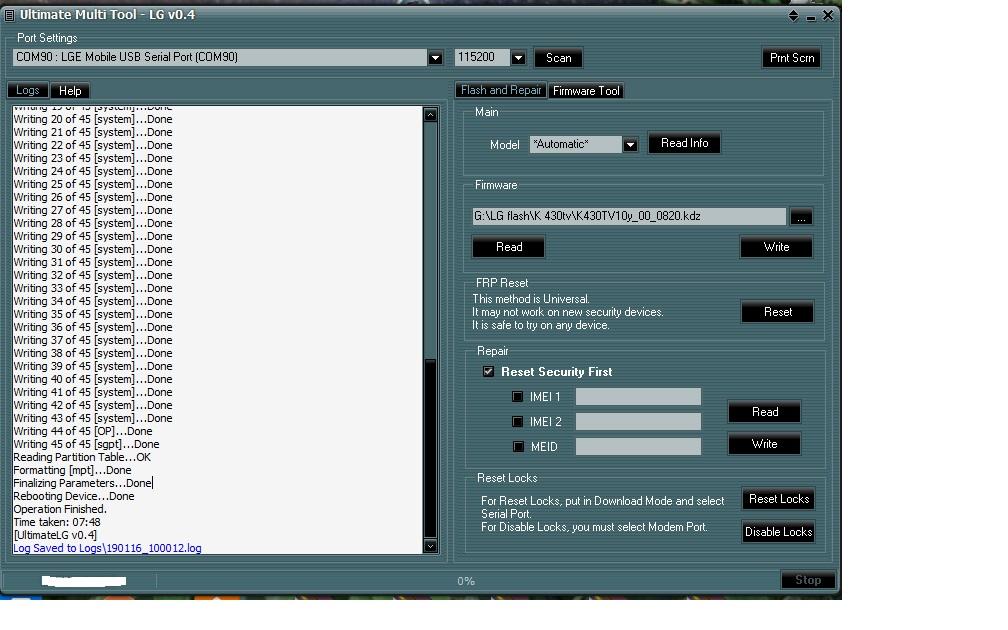Click the MEID input field

tap(638, 446)
